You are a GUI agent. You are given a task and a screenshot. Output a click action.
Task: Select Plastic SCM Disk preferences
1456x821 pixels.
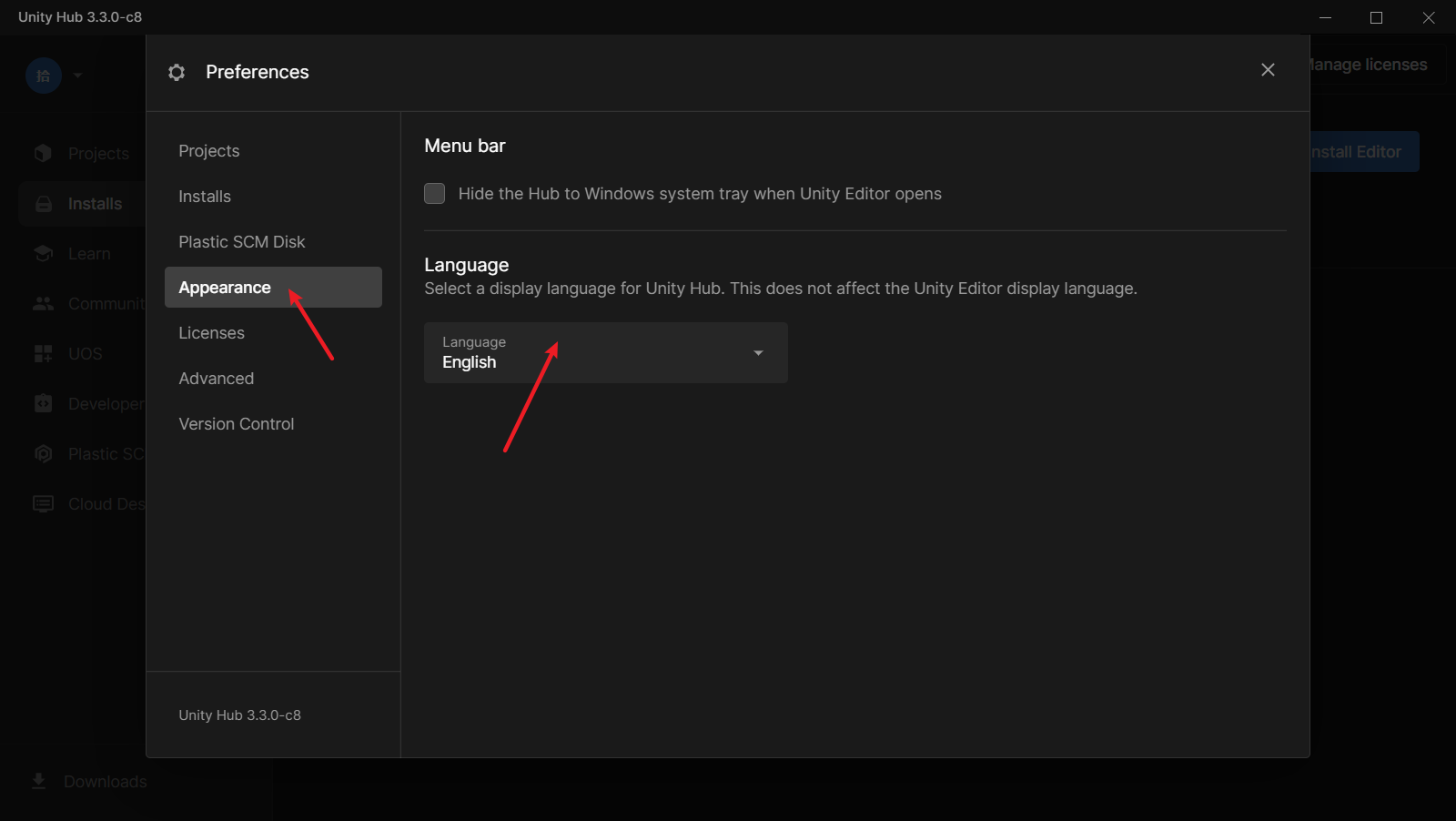[273, 242]
